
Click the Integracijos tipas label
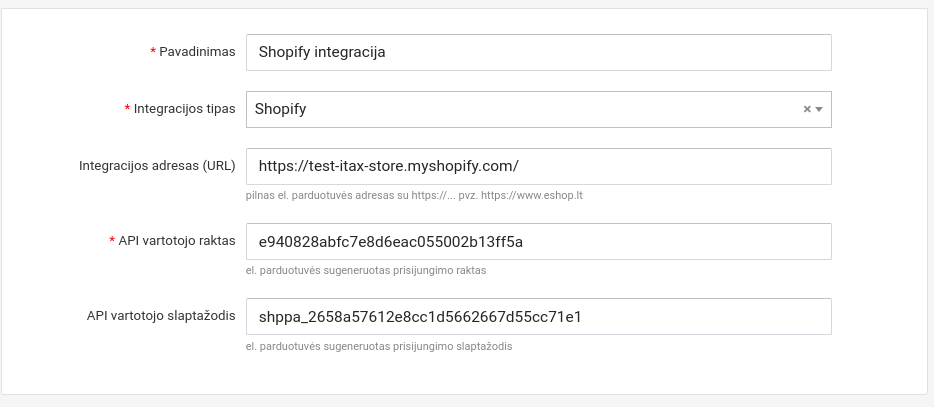click(184, 109)
